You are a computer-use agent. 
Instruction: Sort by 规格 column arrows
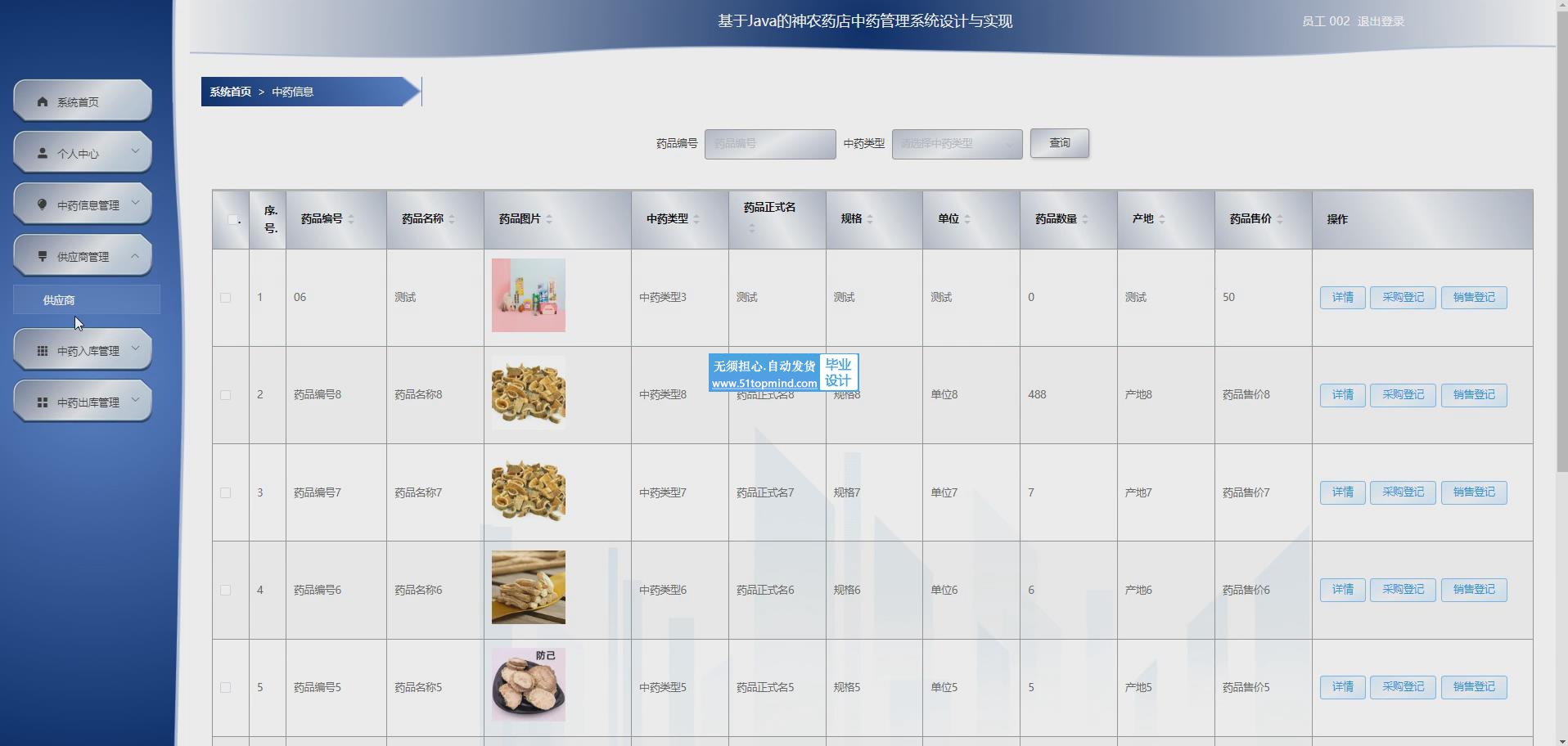[870, 219]
